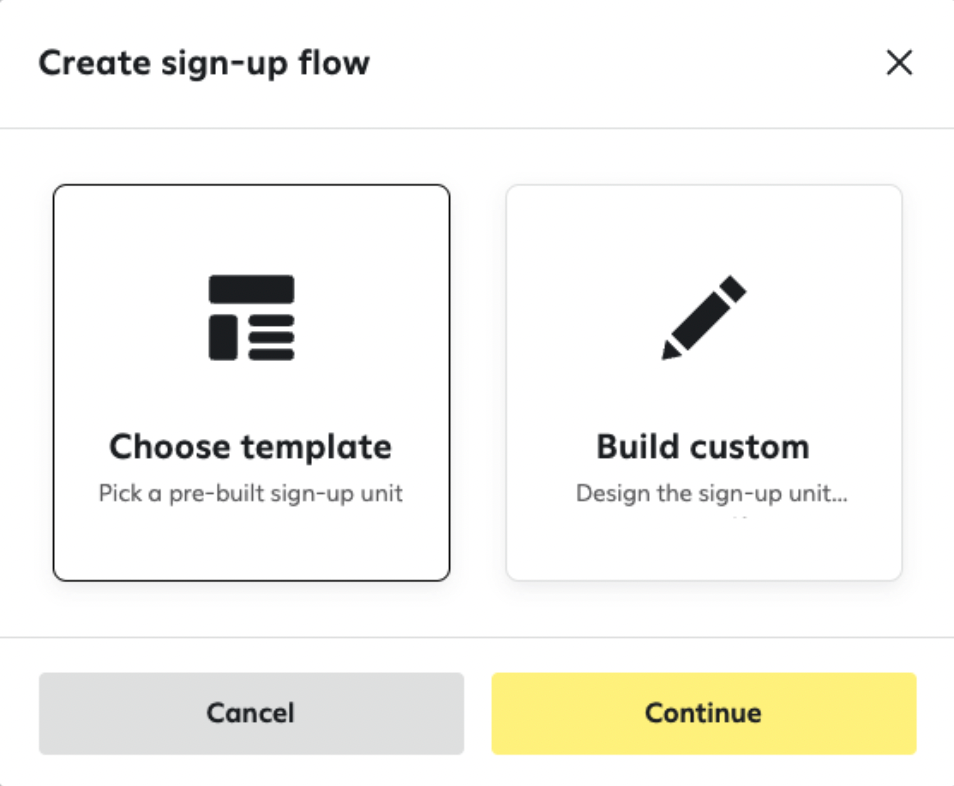
Task: Click 'Pick a pre-built sign-up unit' description
Action: [251, 493]
